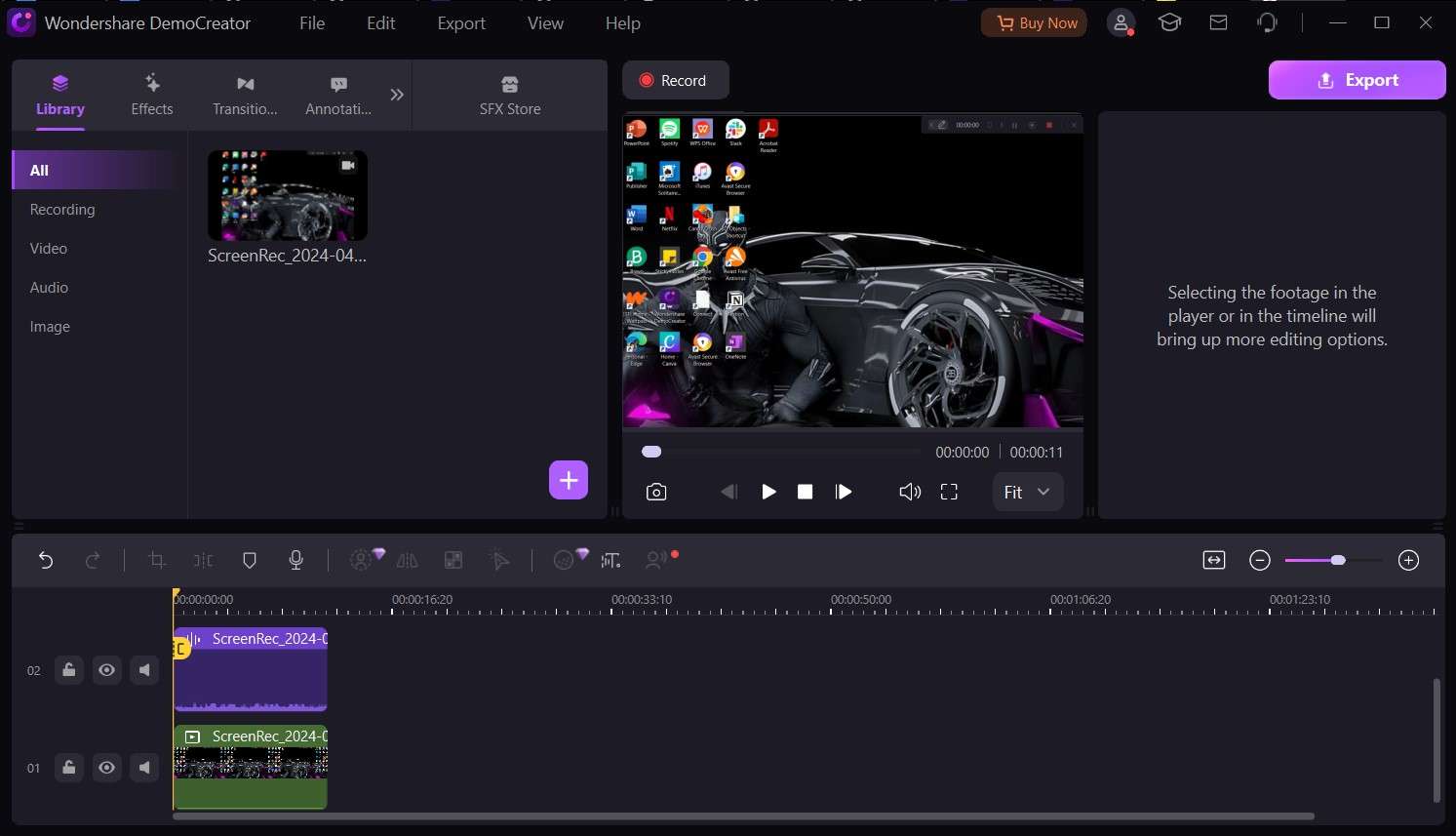Select the Video library category
The height and width of the screenshot is (836, 1456).
(49, 249)
